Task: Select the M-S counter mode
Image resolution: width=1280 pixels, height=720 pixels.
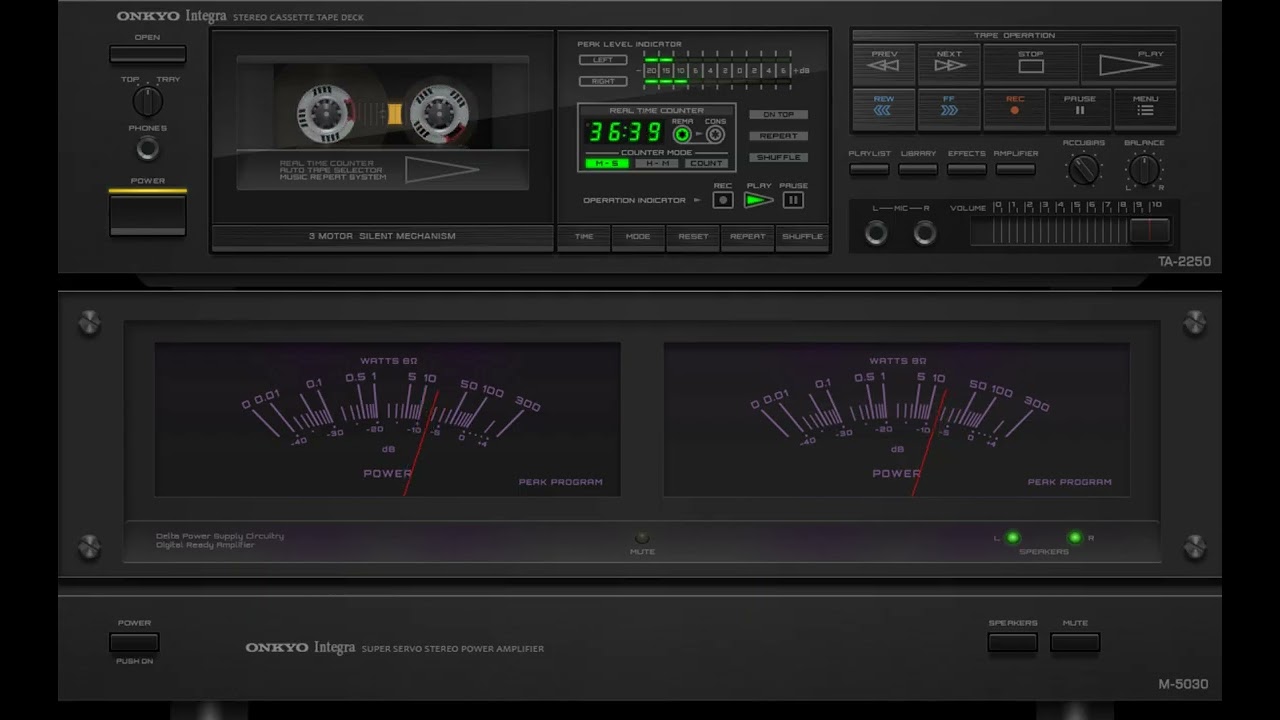Action: point(607,163)
